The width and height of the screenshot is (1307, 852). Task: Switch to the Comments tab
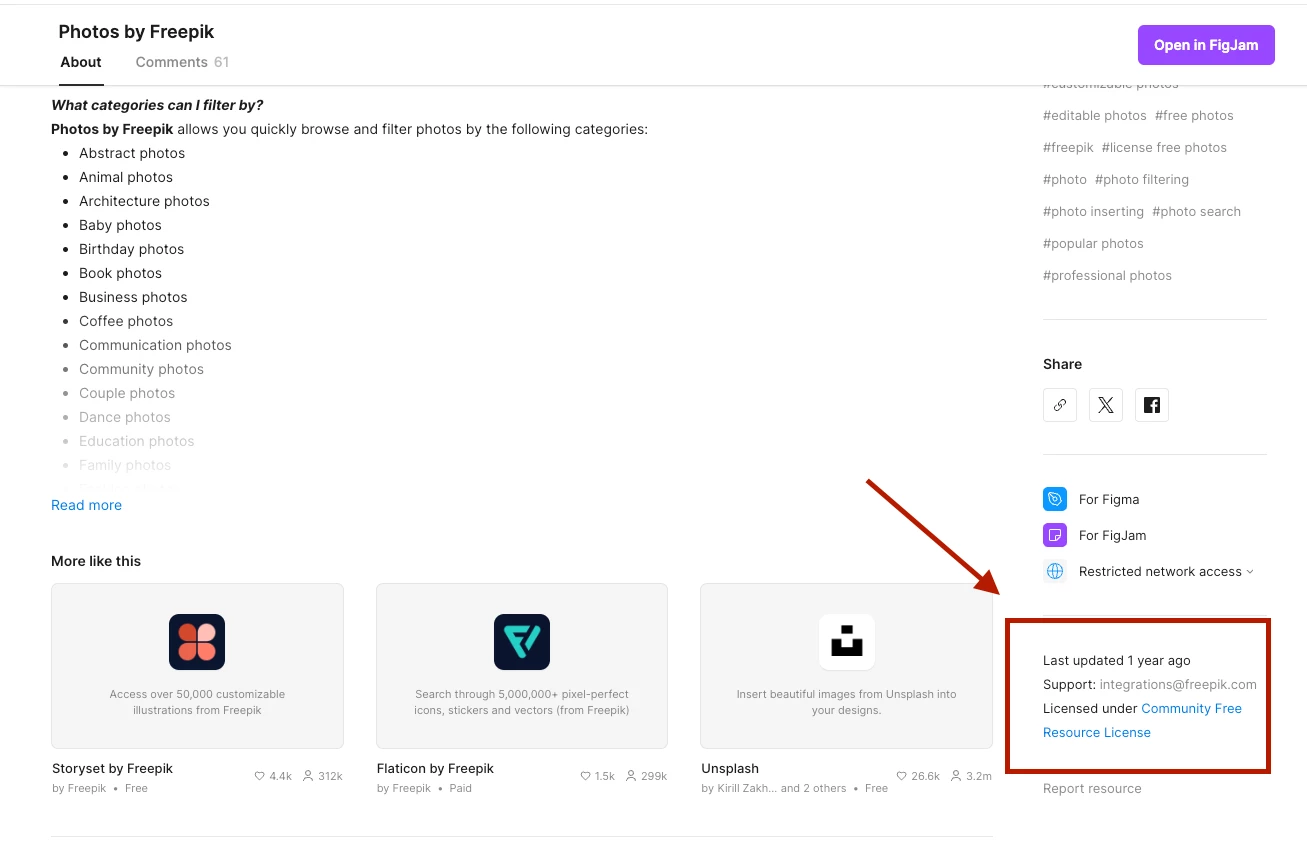182,62
